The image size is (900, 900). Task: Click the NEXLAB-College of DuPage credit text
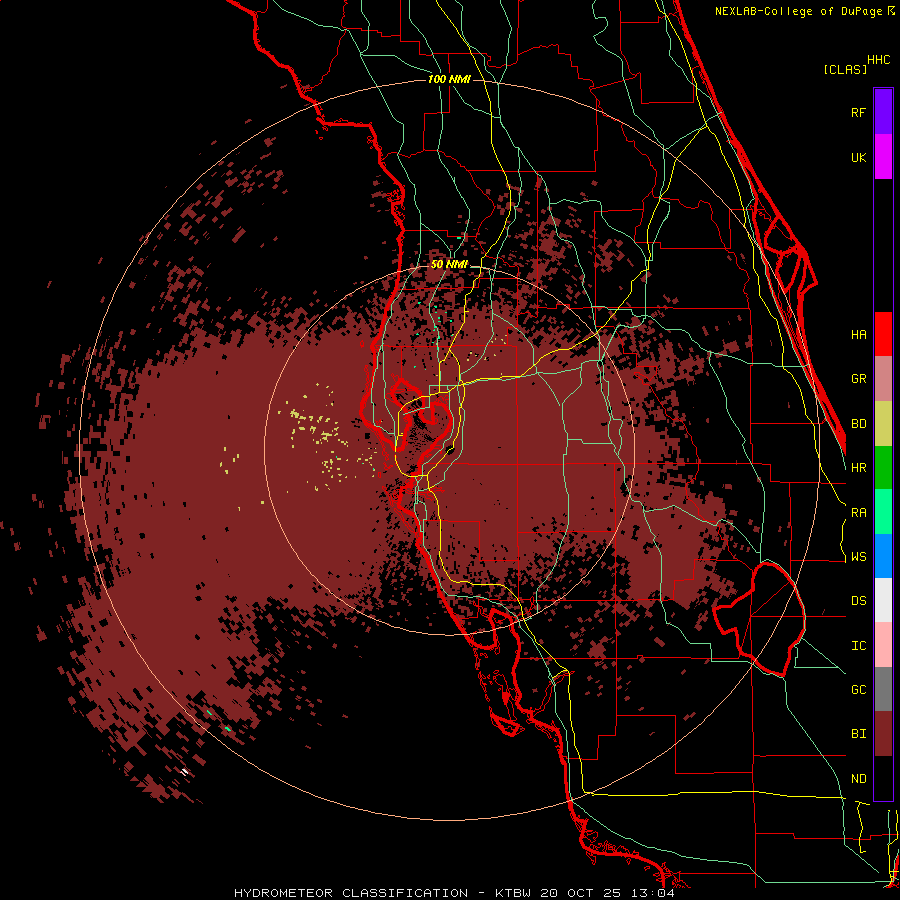pyautogui.click(x=798, y=11)
